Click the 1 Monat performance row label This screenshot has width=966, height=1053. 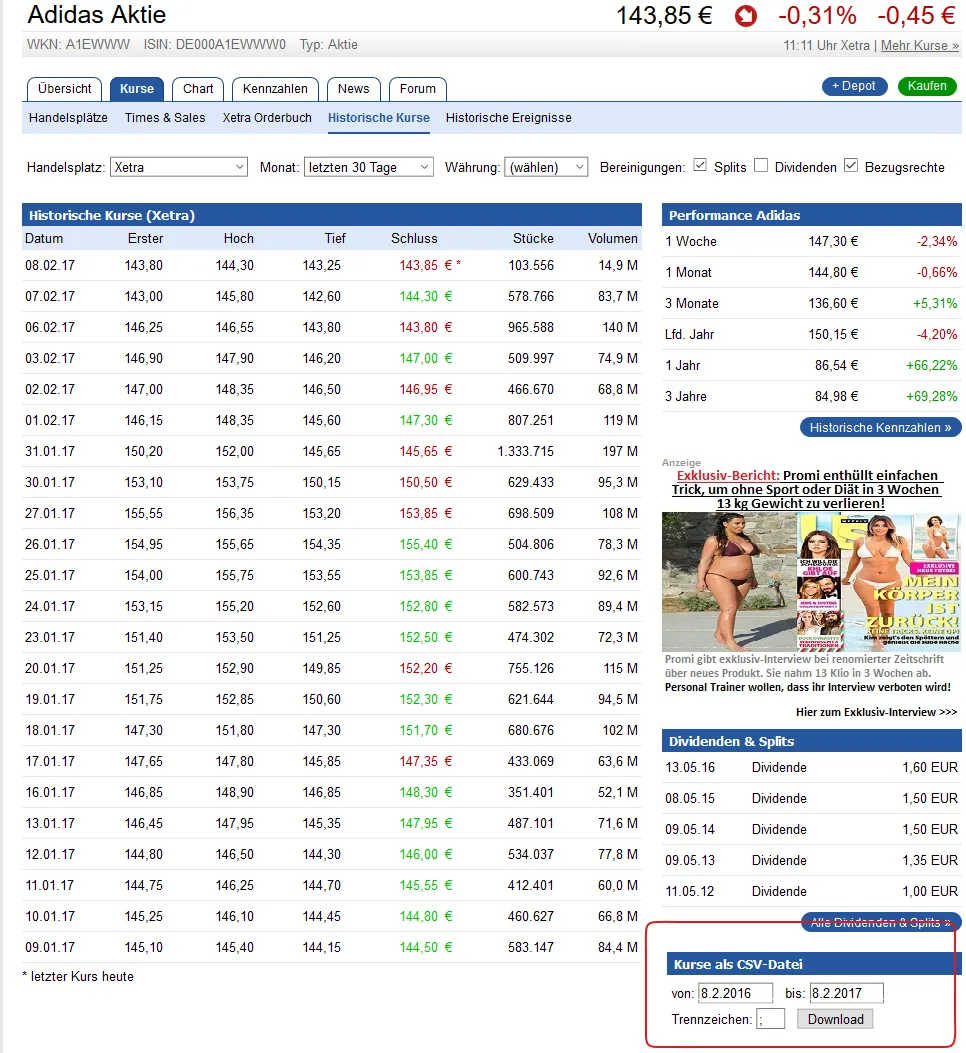[x=688, y=272]
